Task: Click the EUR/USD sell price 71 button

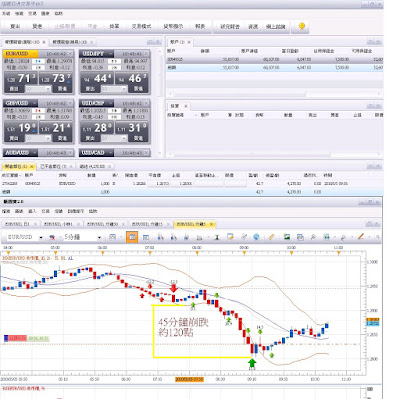Action: [21, 79]
